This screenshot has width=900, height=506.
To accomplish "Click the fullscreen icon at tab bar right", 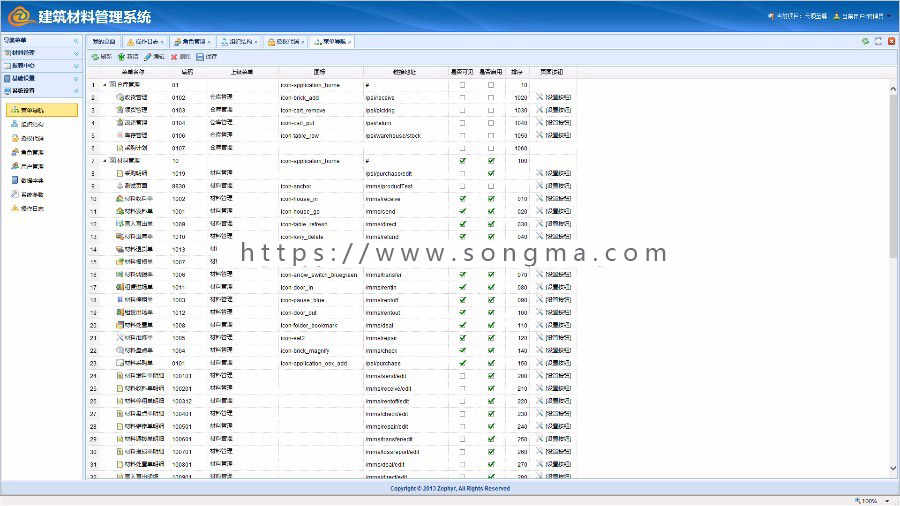I will click(x=878, y=41).
